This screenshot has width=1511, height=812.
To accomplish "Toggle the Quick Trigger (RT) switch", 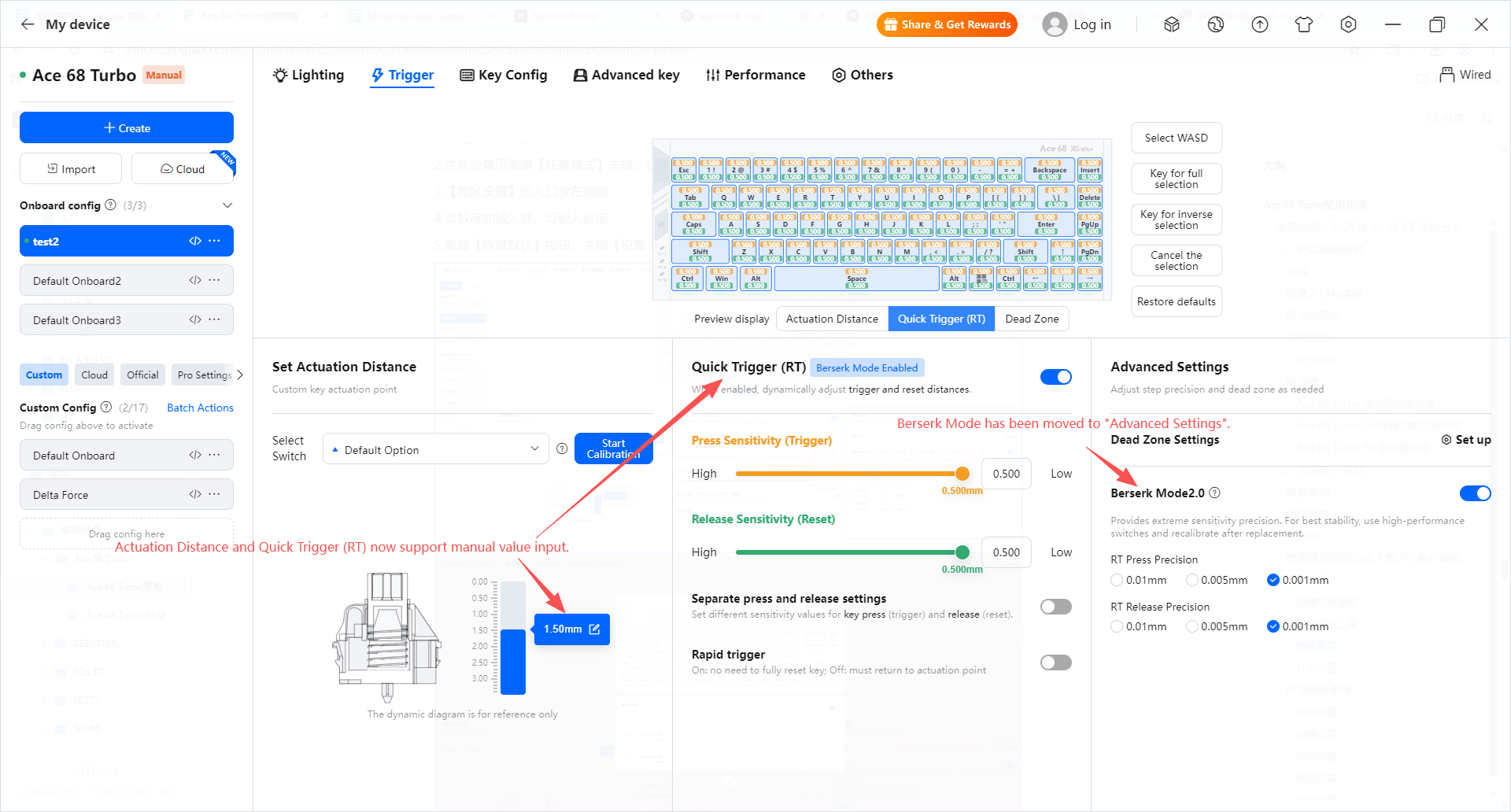I will click(1056, 377).
